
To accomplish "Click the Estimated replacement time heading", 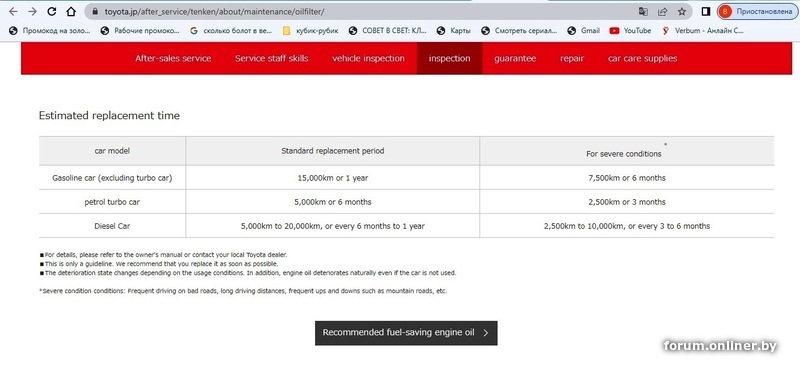I will 109,116.
